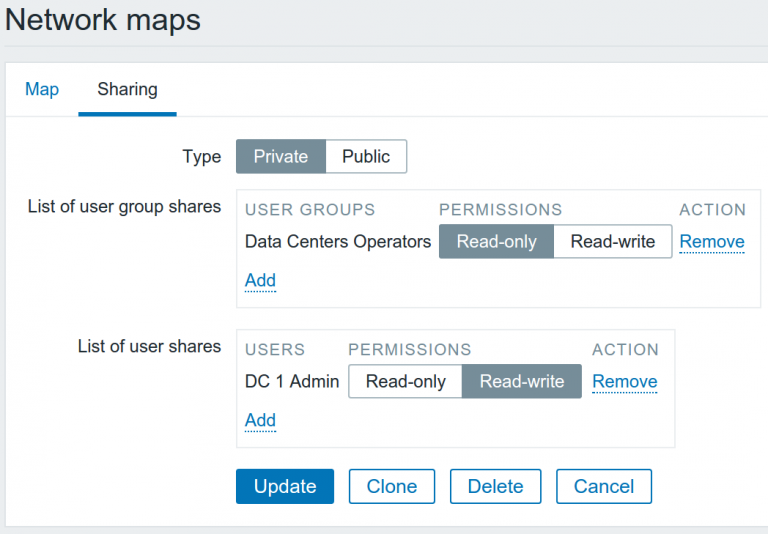Click the DC 1 Admin user name

(x=292, y=381)
